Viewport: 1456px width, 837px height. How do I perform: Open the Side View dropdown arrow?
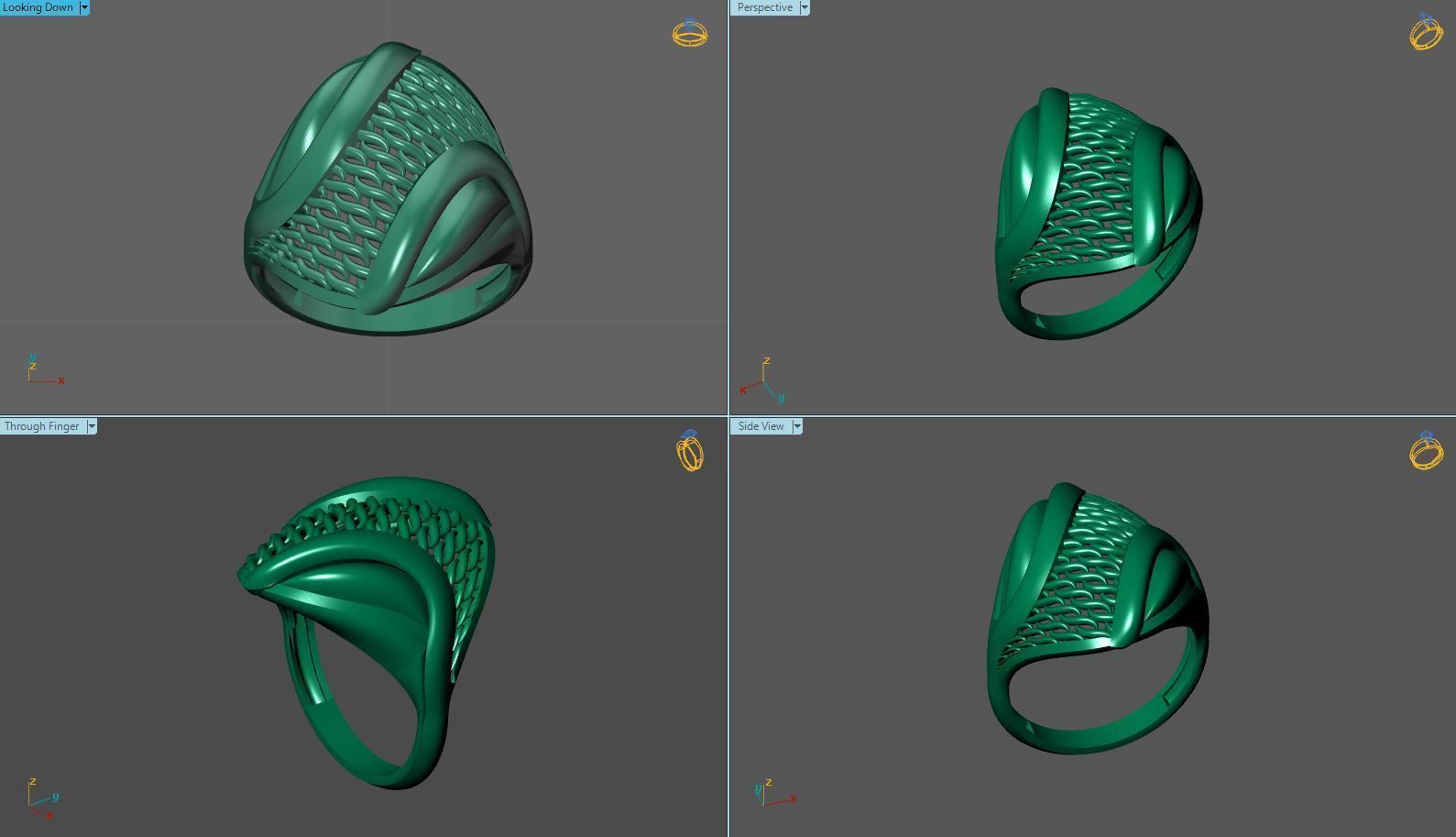[x=797, y=426]
